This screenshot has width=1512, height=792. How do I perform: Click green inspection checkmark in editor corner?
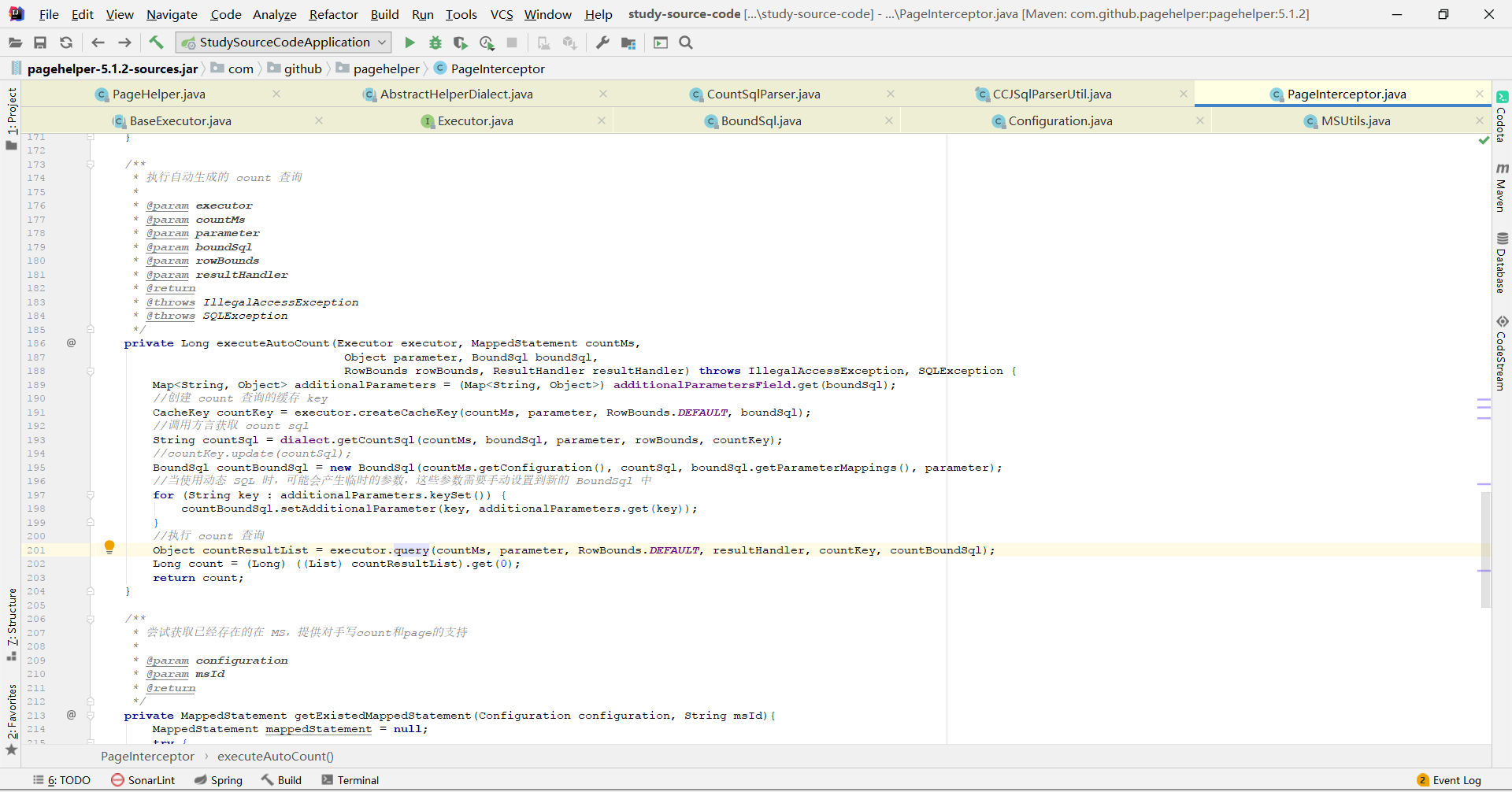(1484, 140)
